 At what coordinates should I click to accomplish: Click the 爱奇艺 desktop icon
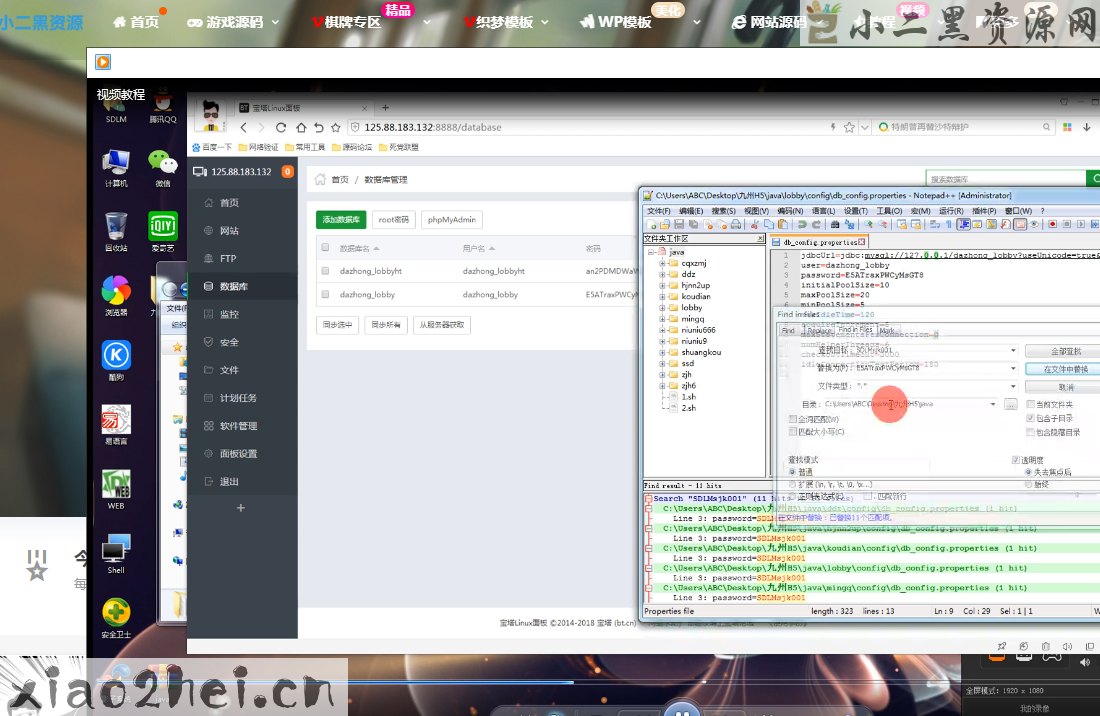click(163, 231)
